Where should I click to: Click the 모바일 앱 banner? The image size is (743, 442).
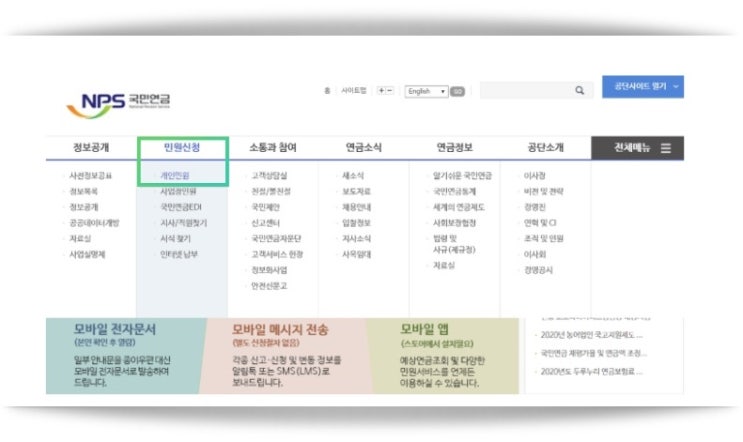(443, 356)
